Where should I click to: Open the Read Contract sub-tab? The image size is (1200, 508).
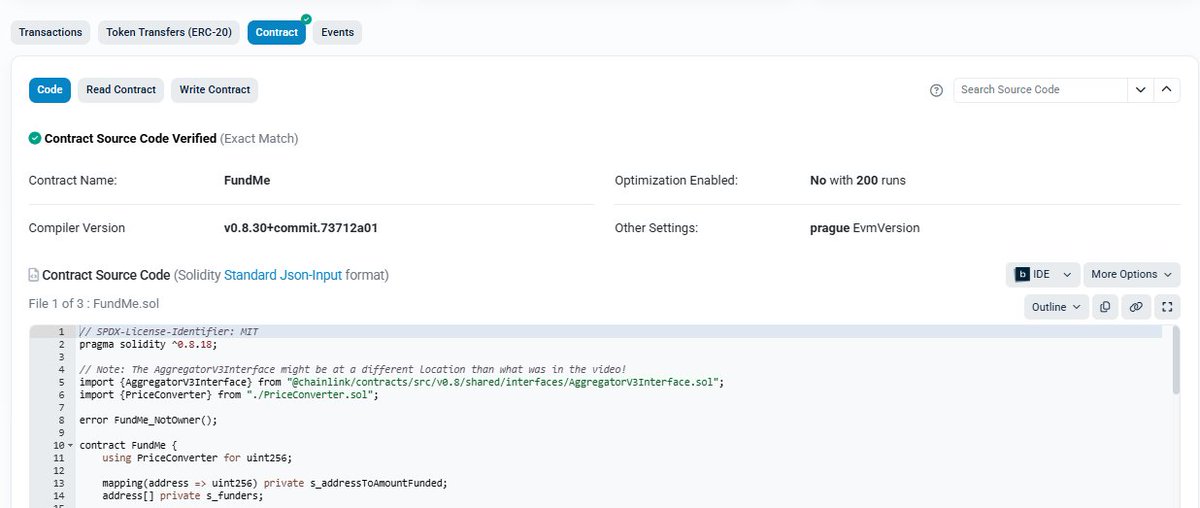(x=121, y=90)
